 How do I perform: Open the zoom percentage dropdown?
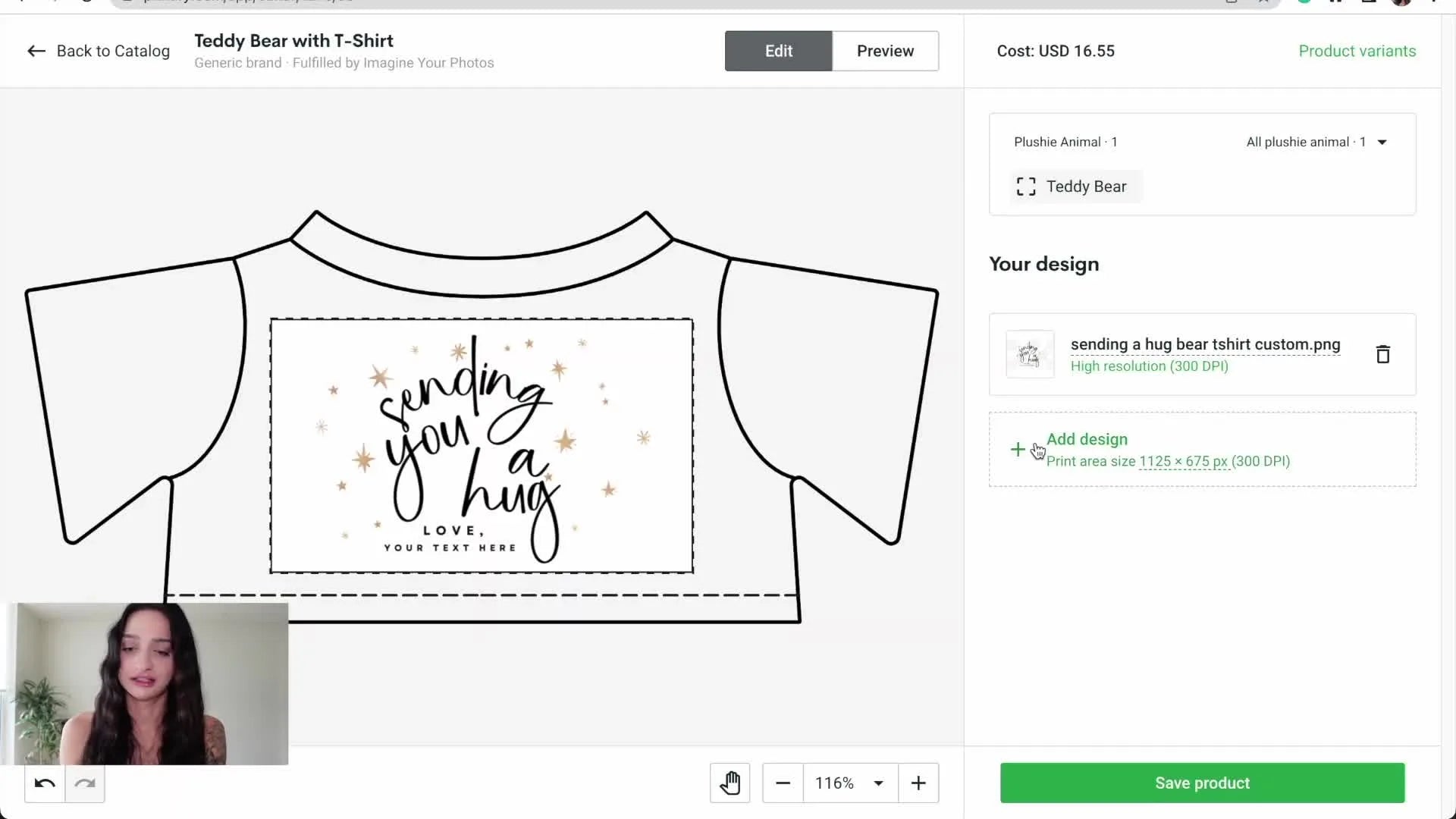[878, 783]
